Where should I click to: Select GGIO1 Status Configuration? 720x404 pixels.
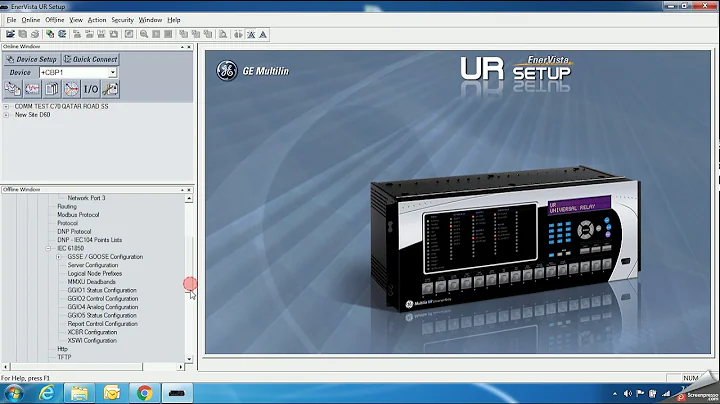(102, 290)
